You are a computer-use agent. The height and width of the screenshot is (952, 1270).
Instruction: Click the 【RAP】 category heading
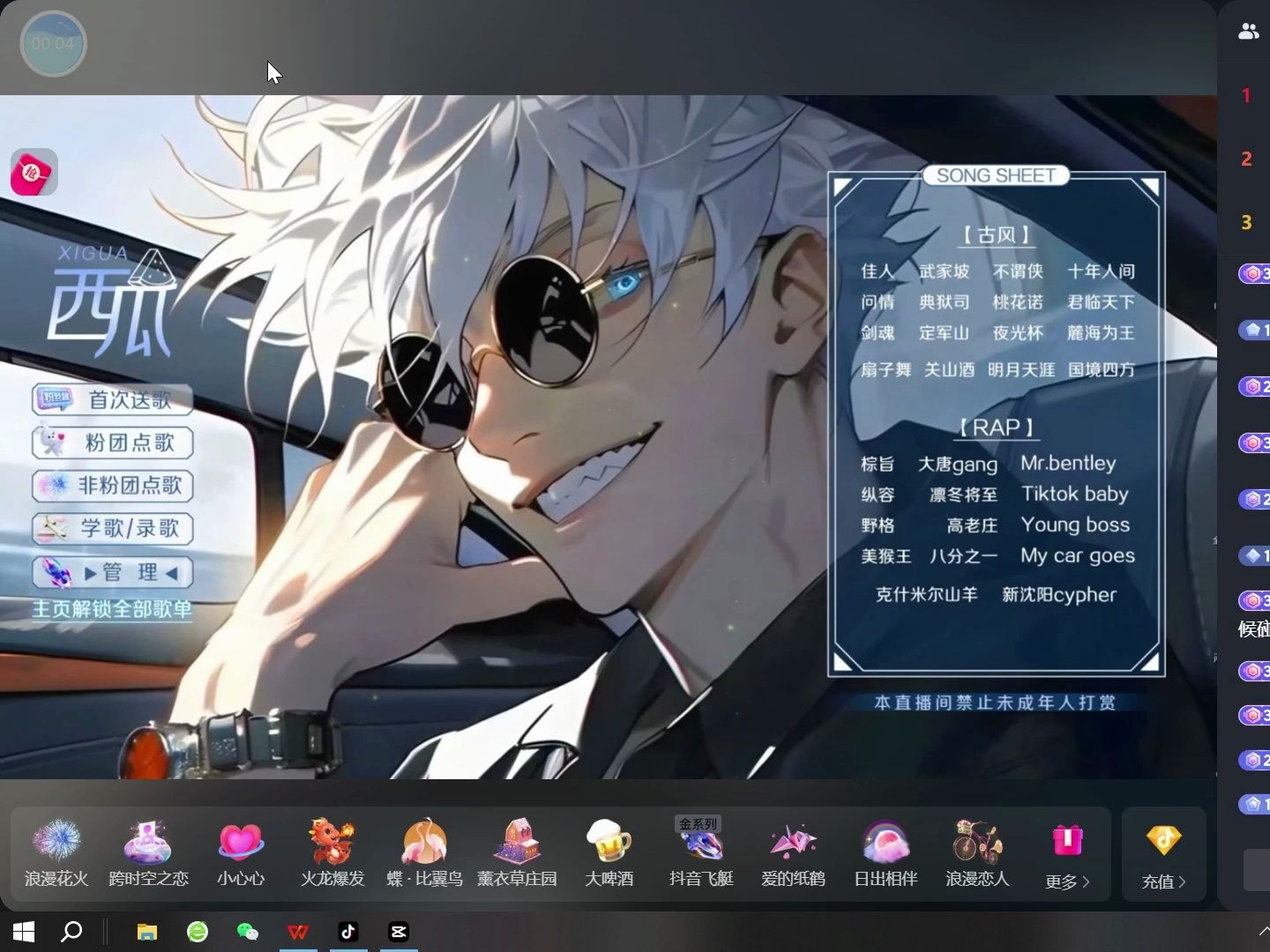pos(996,428)
